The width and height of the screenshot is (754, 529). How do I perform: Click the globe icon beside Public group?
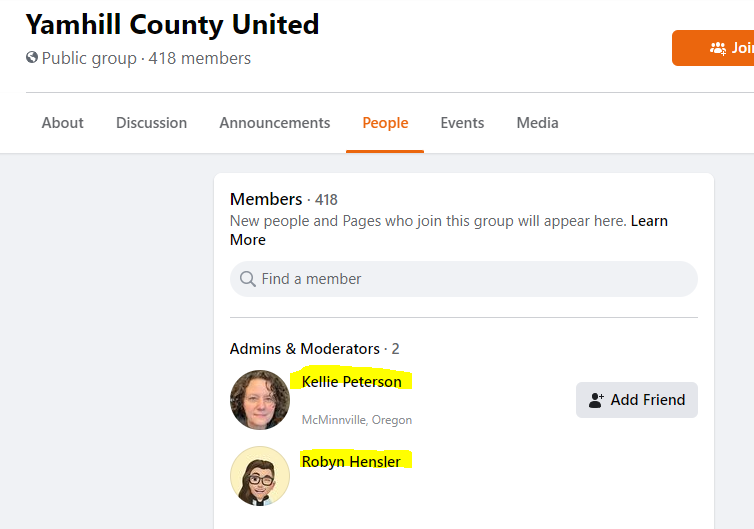(32, 58)
